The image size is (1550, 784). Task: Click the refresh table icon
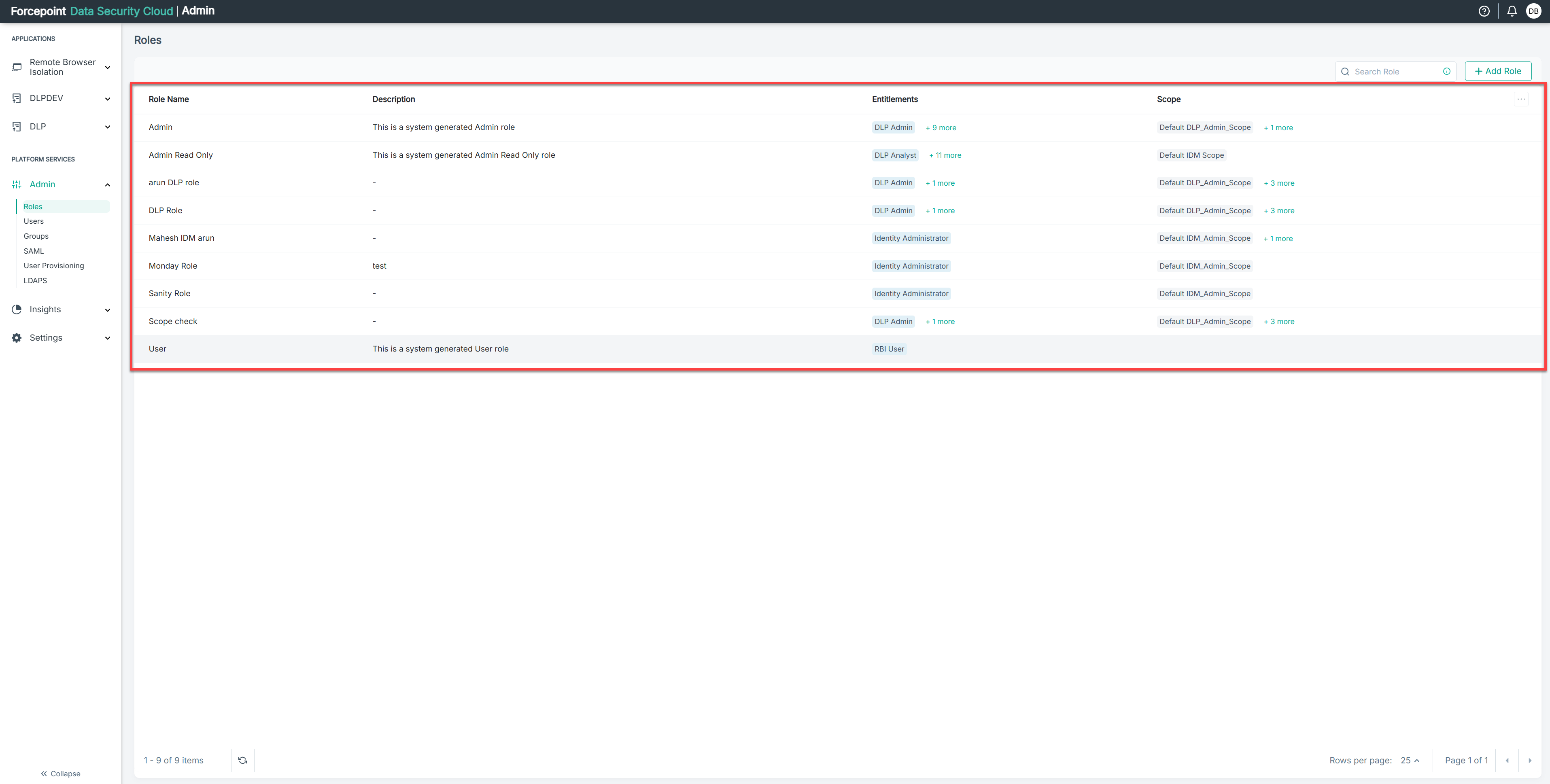pyautogui.click(x=242, y=760)
